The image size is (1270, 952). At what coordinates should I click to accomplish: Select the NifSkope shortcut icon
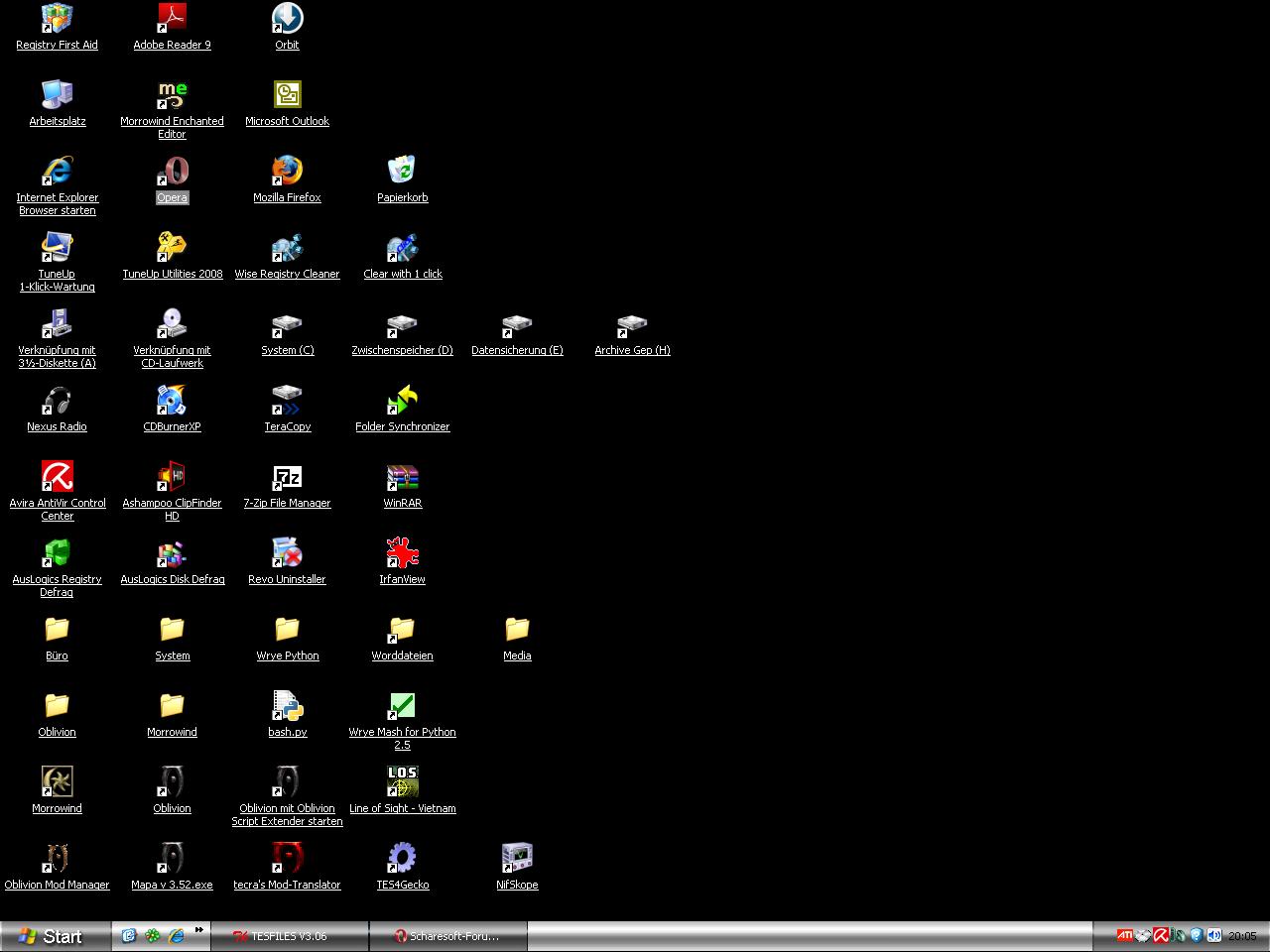point(517,859)
